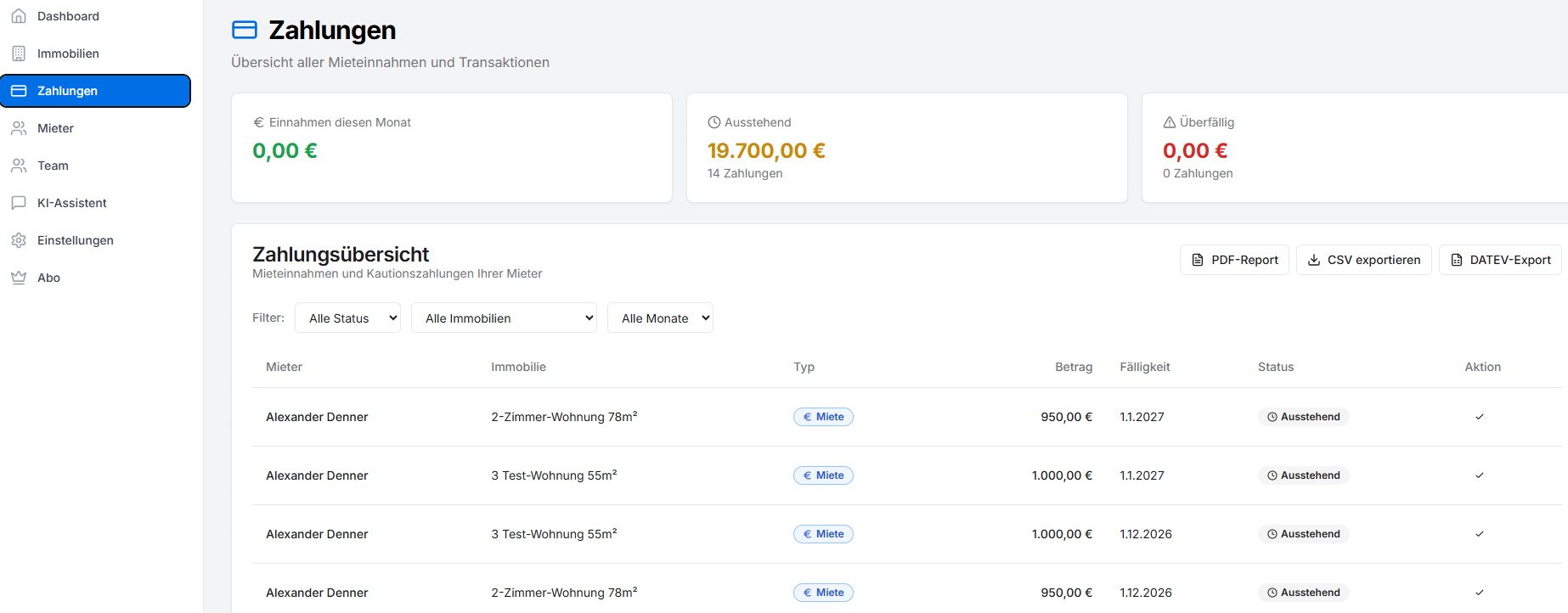Open the Abo subscription page
The width and height of the screenshot is (1568, 613).
(95, 278)
